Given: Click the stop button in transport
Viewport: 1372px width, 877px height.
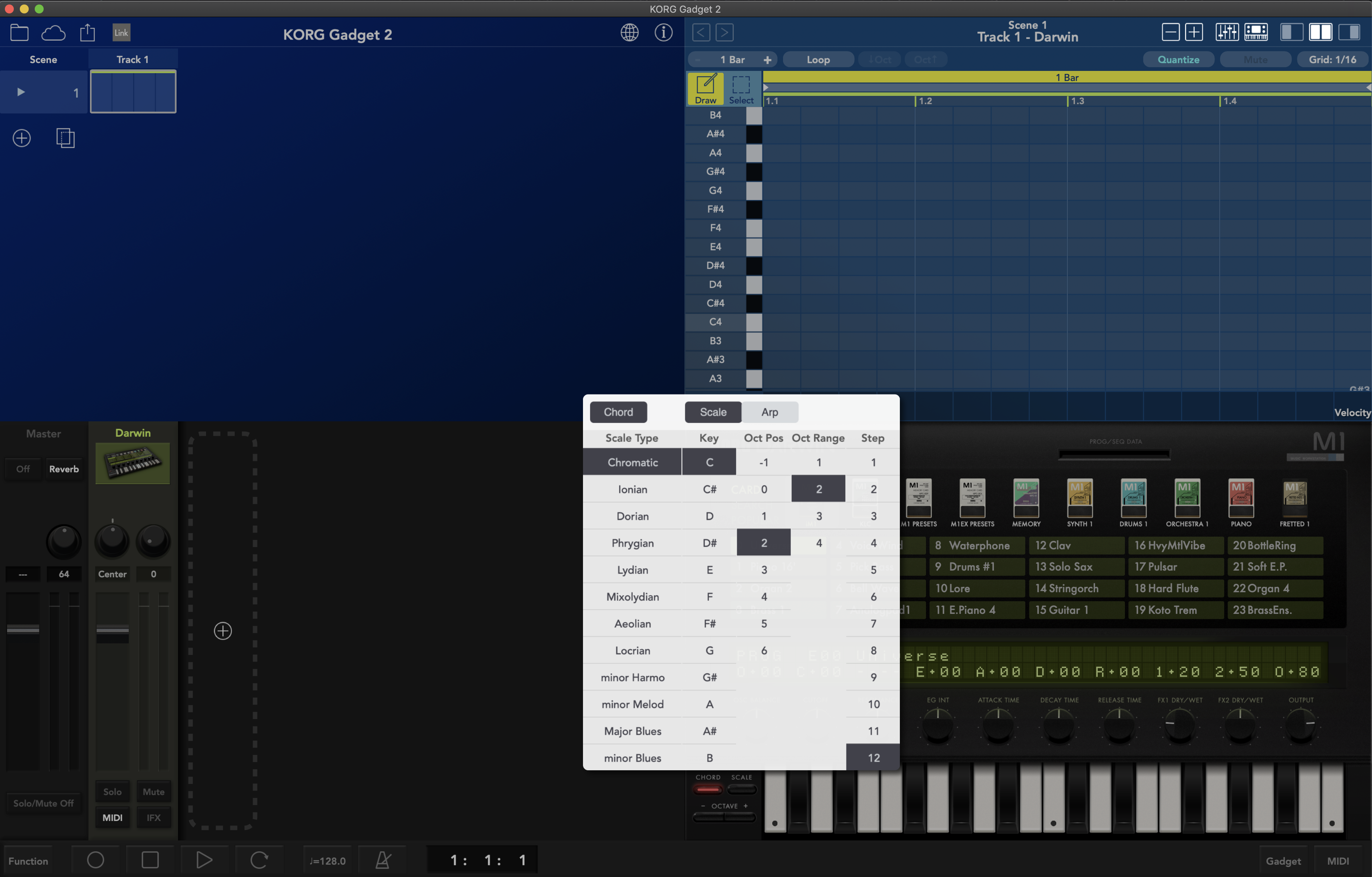Looking at the screenshot, I should coord(150,860).
